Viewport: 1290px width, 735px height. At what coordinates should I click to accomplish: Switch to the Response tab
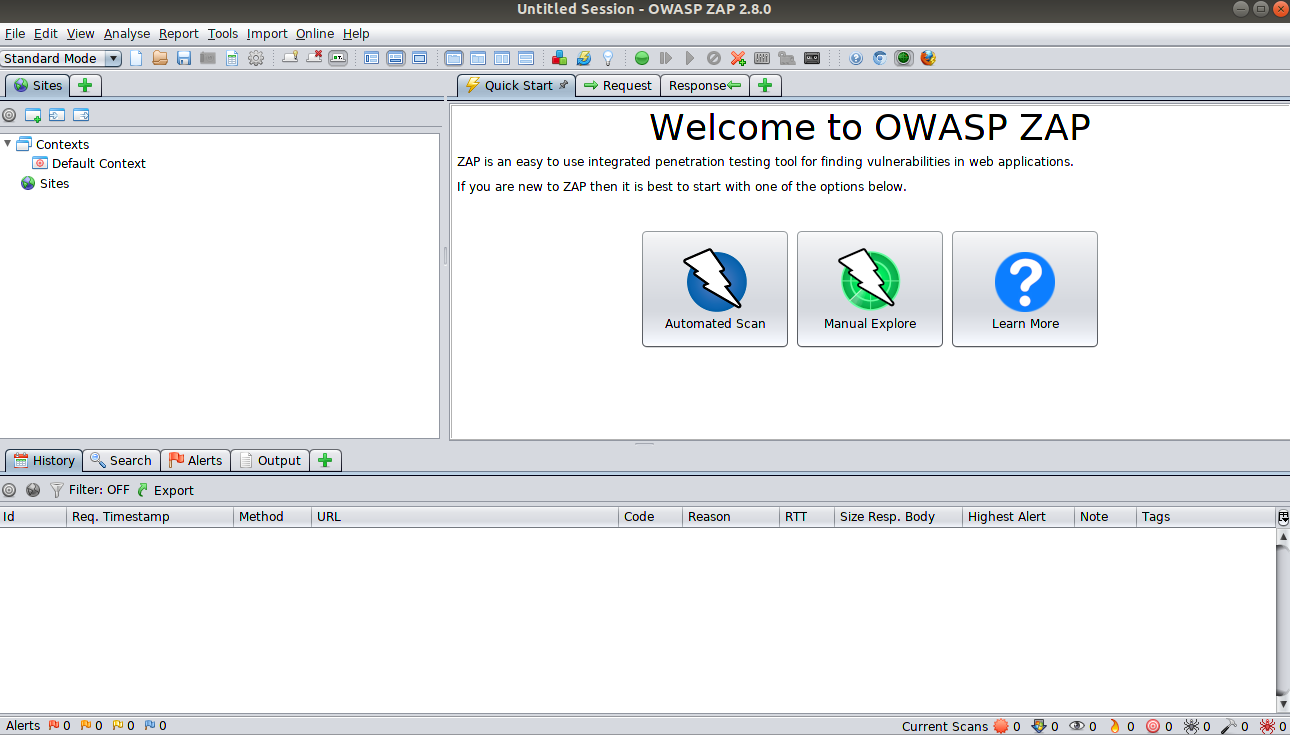pos(705,86)
